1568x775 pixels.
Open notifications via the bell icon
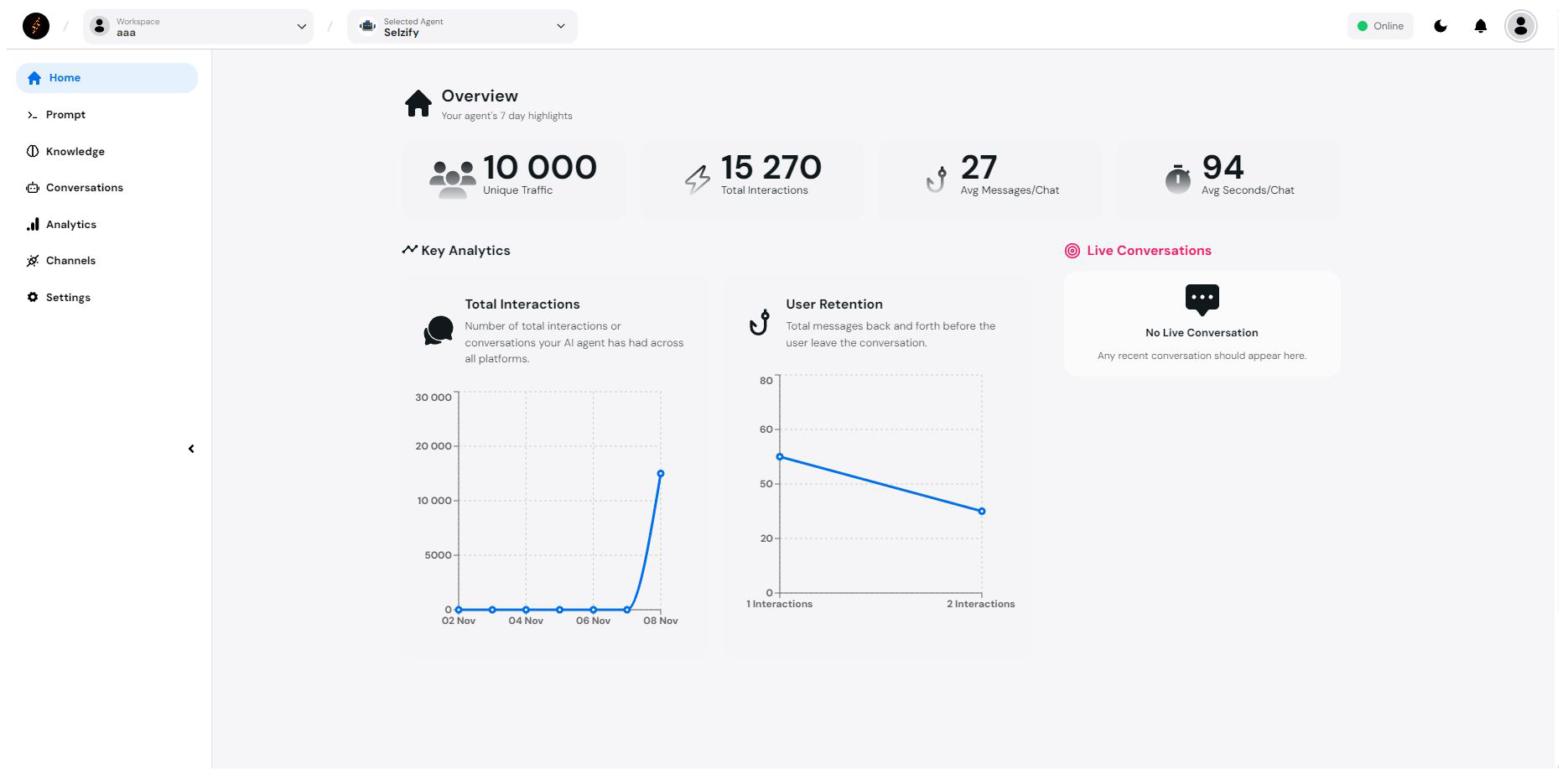pyautogui.click(x=1481, y=26)
